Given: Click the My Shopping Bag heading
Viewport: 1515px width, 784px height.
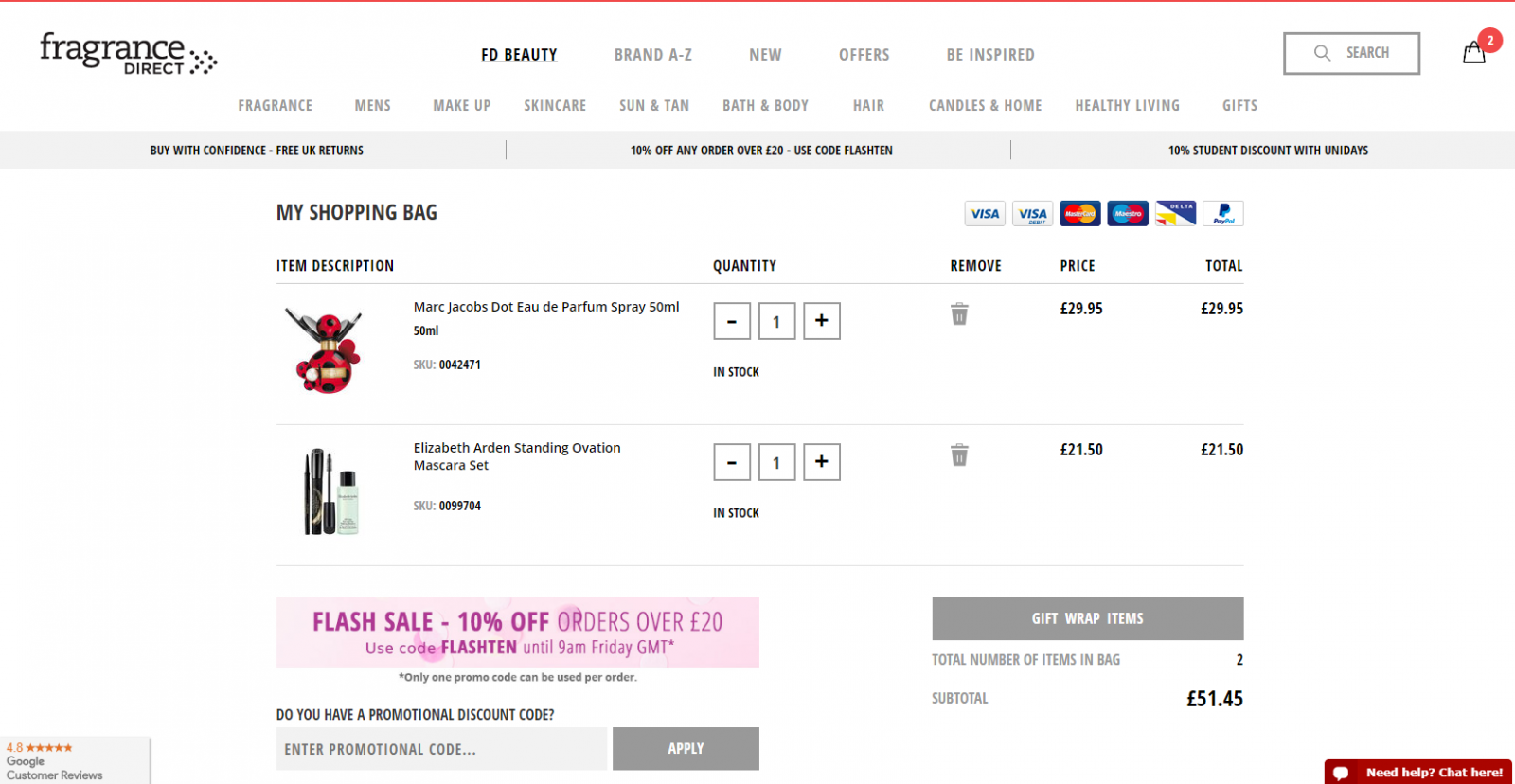Looking at the screenshot, I should pyautogui.click(x=357, y=212).
